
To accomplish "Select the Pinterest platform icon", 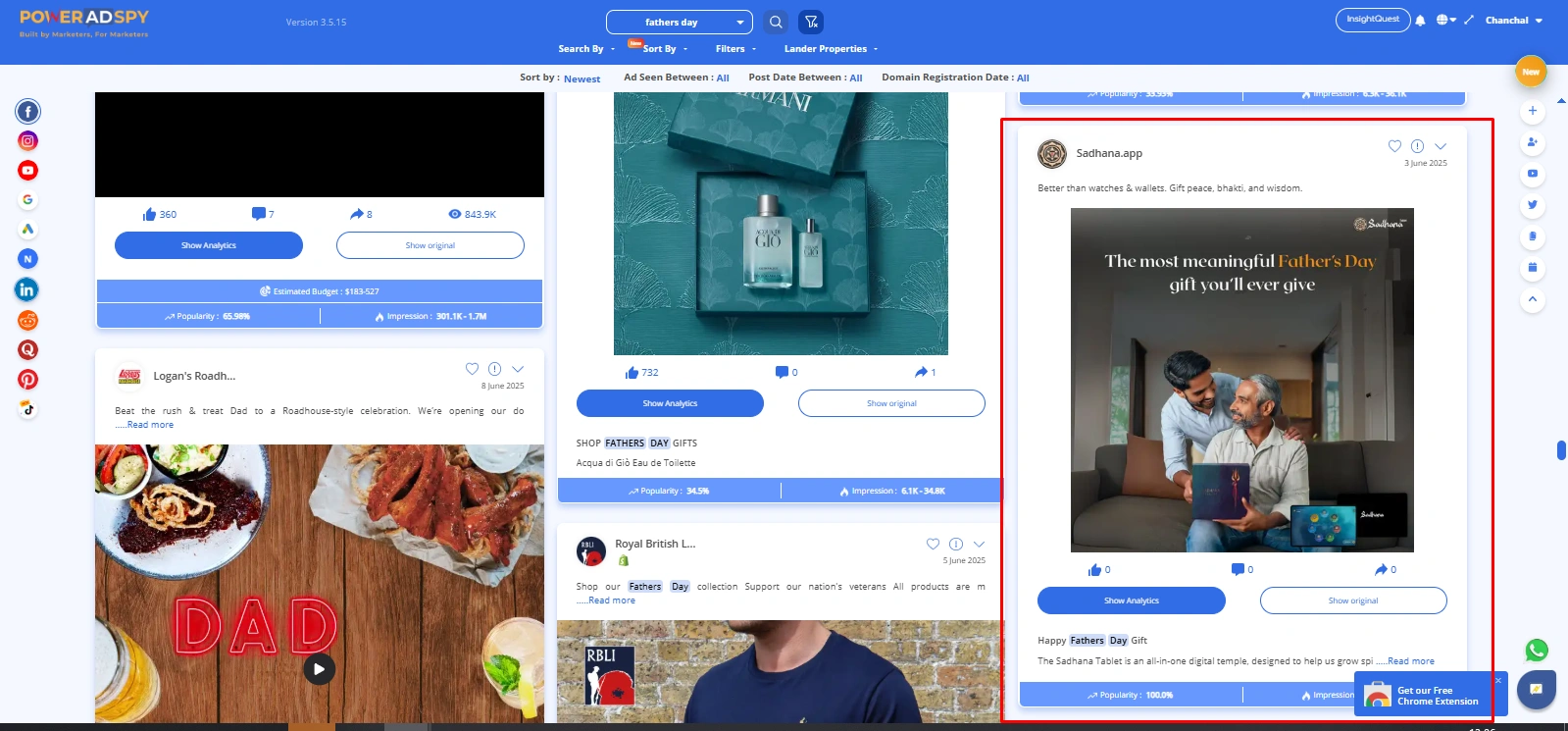I will pos(27,380).
